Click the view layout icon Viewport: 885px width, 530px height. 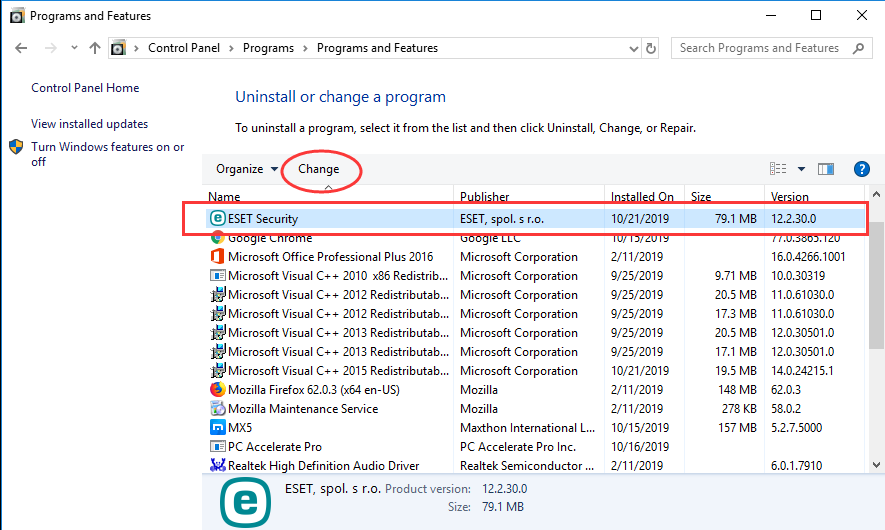point(778,168)
